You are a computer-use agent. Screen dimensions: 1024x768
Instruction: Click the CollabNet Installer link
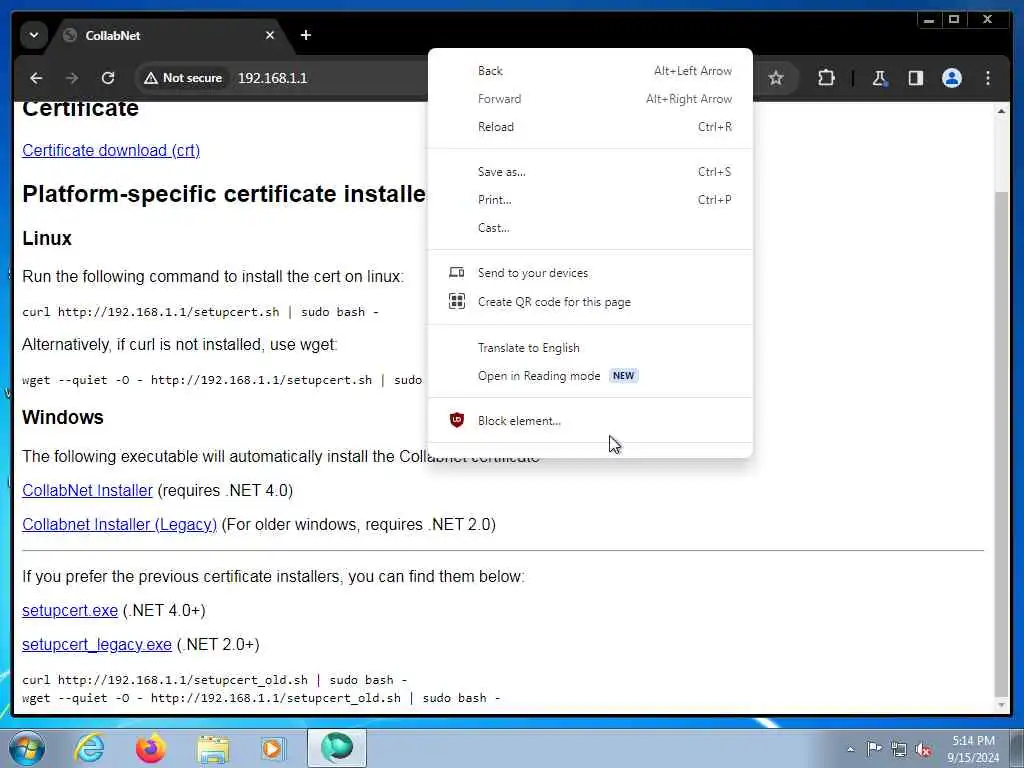tap(87, 490)
